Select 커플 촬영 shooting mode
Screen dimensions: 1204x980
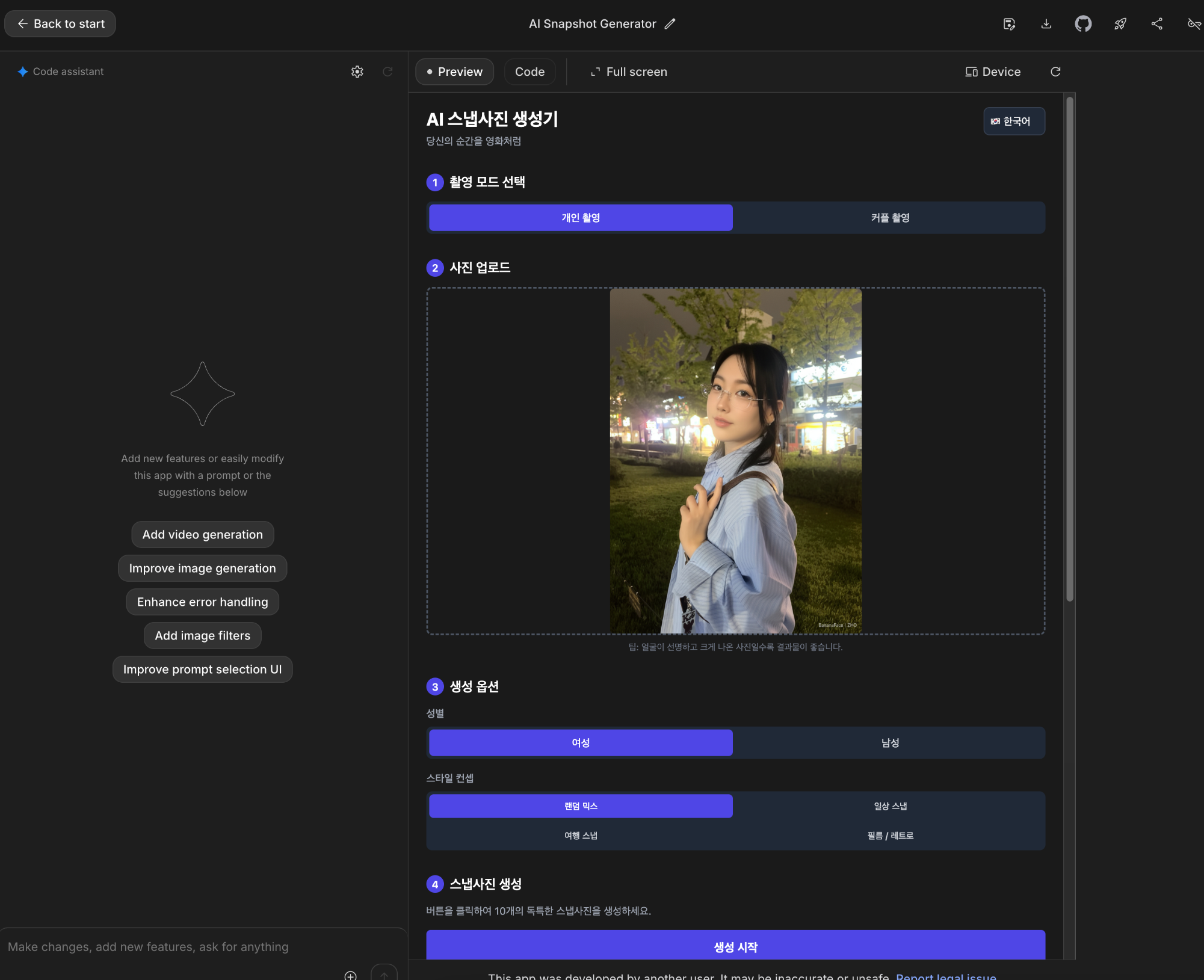coord(889,218)
